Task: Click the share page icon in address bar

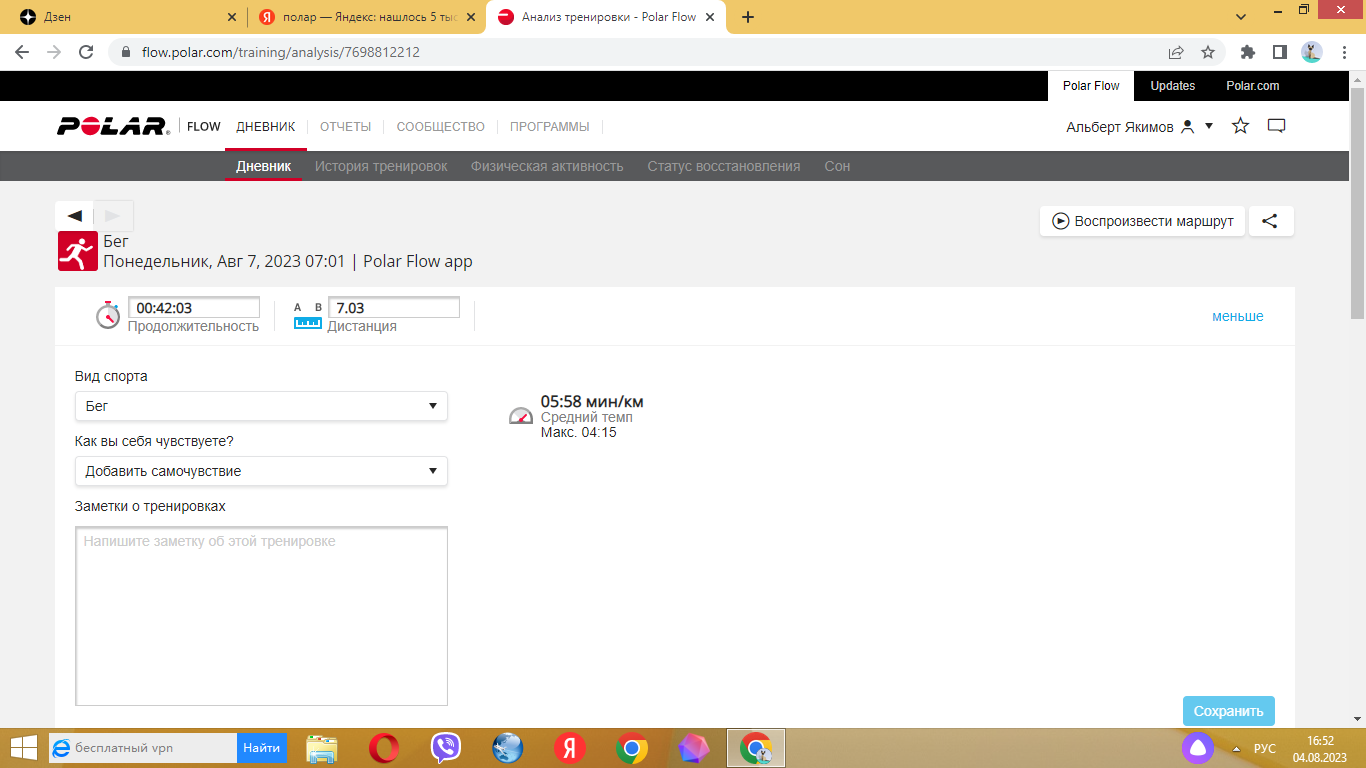Action: tap(1176, 52)
